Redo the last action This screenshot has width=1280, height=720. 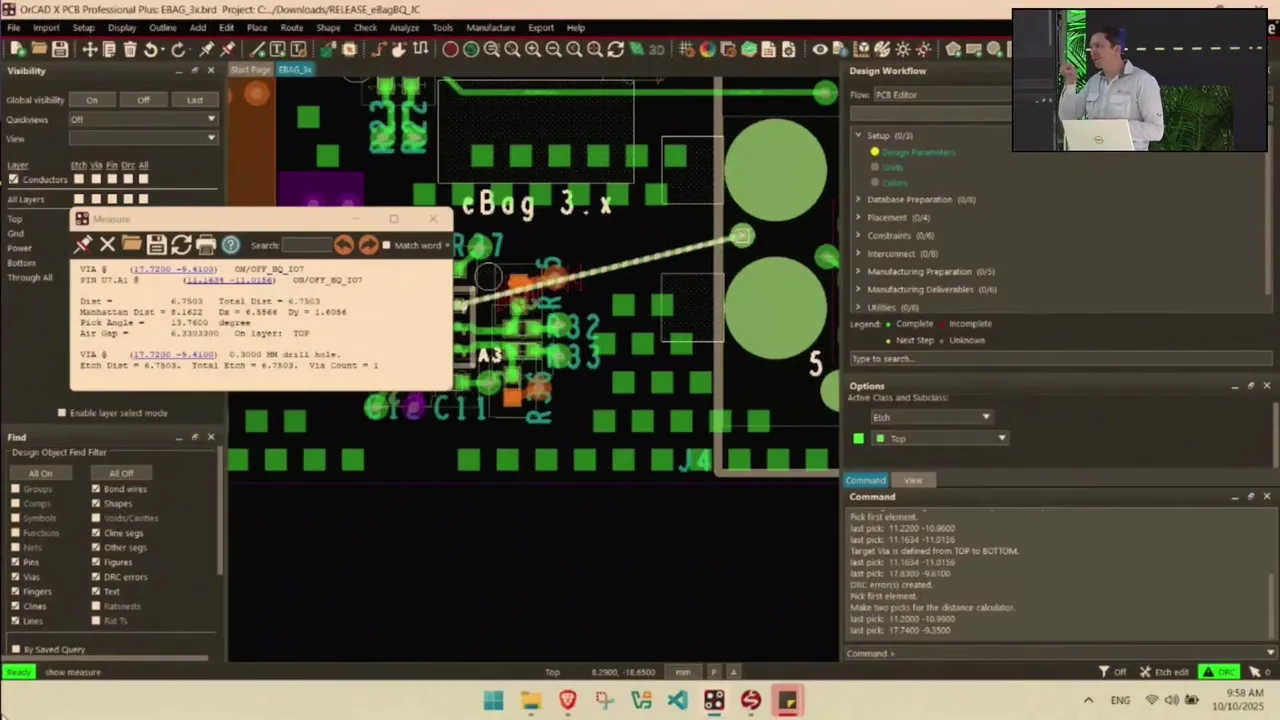click(x=178, y=49)
